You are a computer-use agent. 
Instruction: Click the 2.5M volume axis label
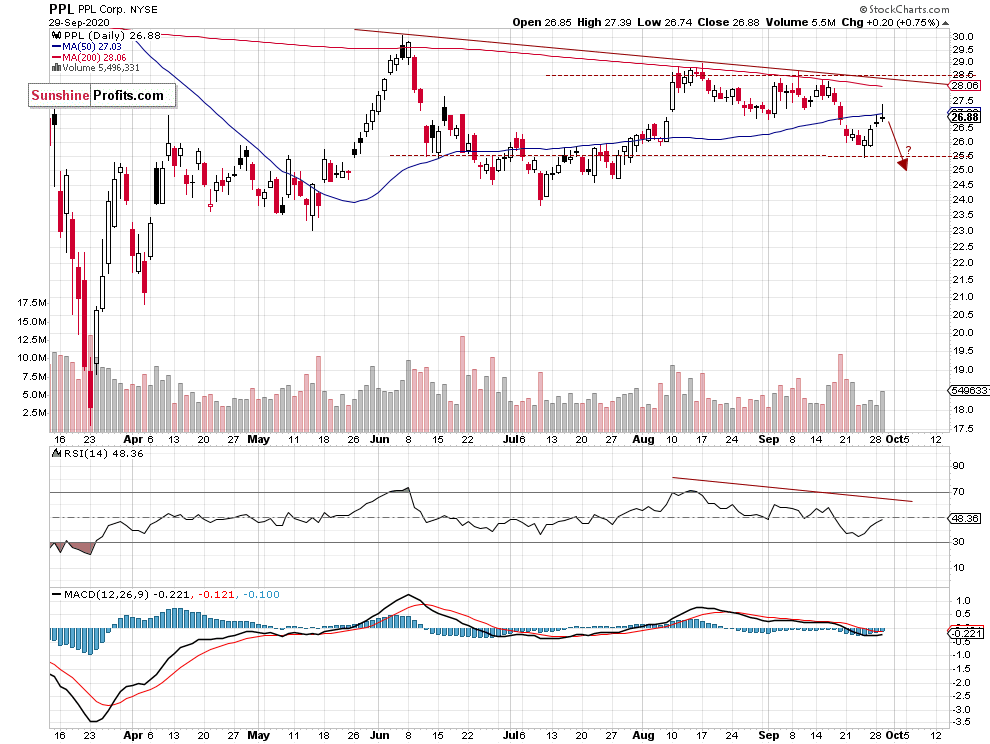[35, 412]
